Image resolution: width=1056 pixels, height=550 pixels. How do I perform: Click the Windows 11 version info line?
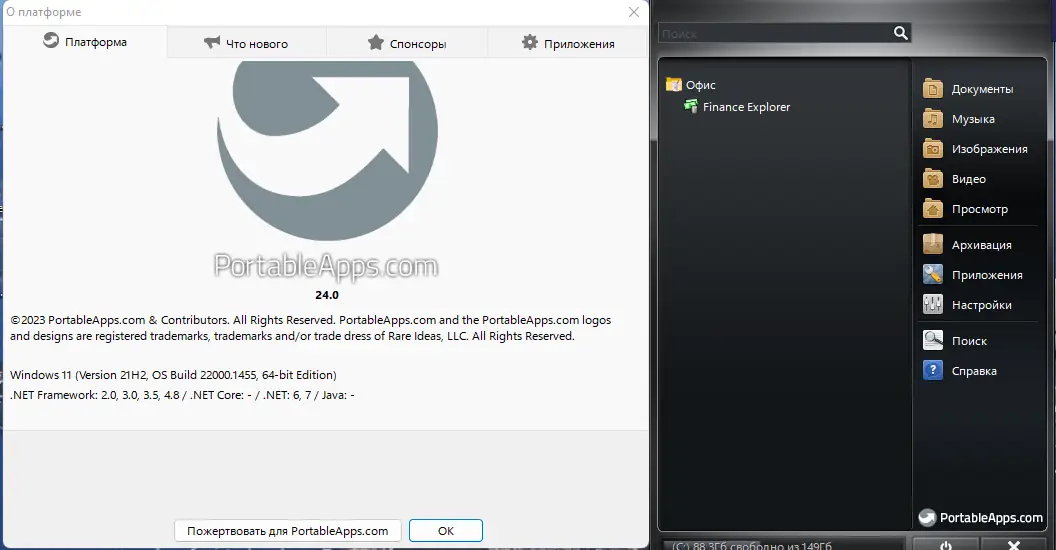(x=173, y=375)
